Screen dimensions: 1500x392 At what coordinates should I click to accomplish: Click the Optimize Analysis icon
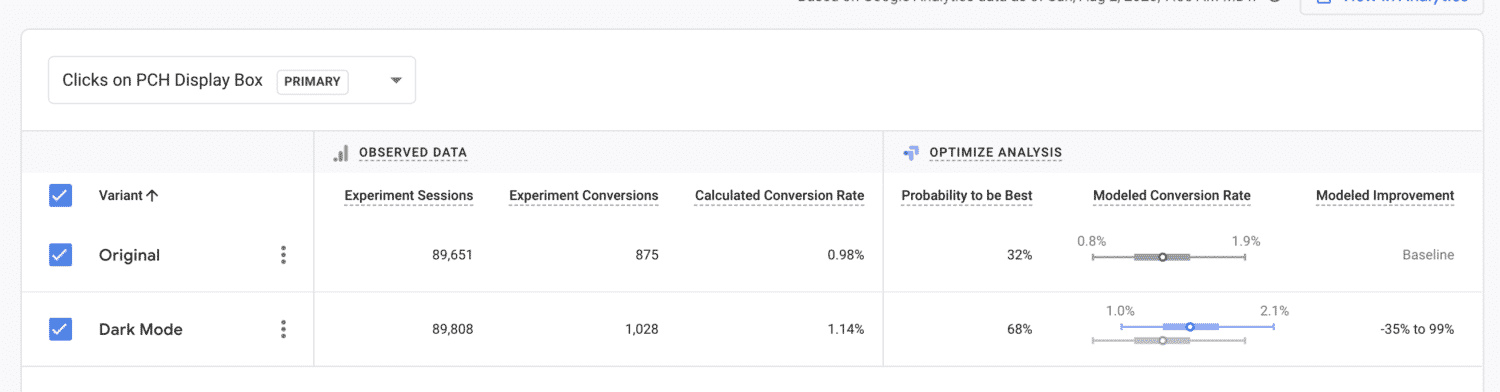911,153
